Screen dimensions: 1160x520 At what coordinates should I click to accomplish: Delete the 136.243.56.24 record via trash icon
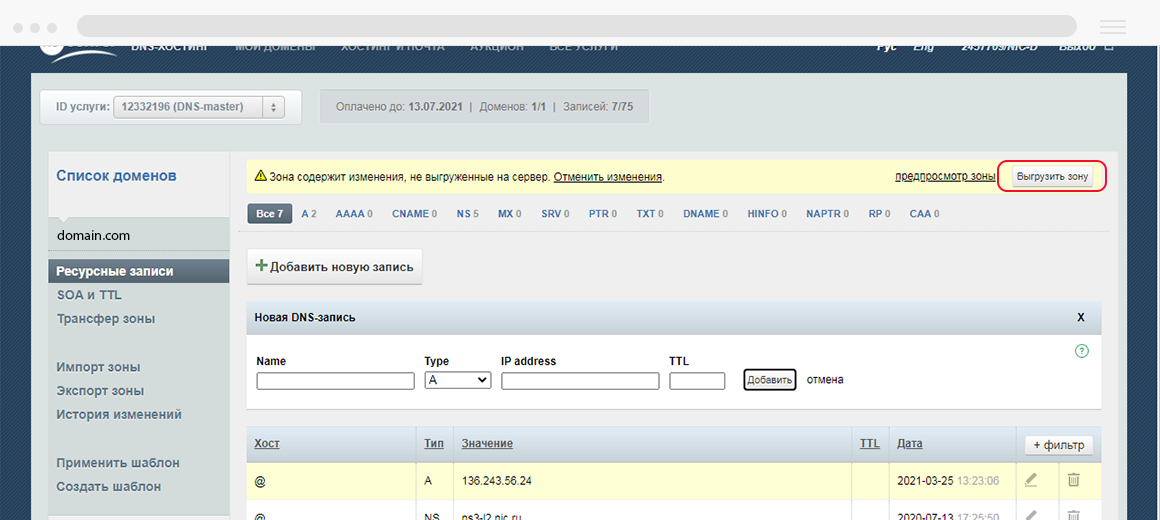coord(1073,480)
